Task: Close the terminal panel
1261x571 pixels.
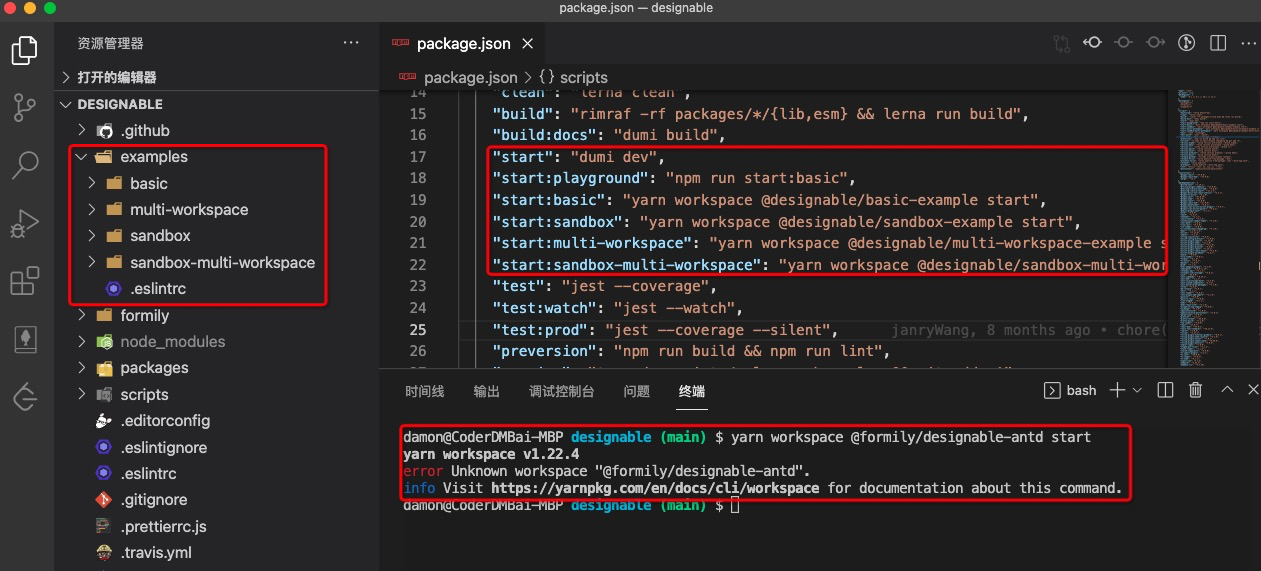Action: [1253, 390]
